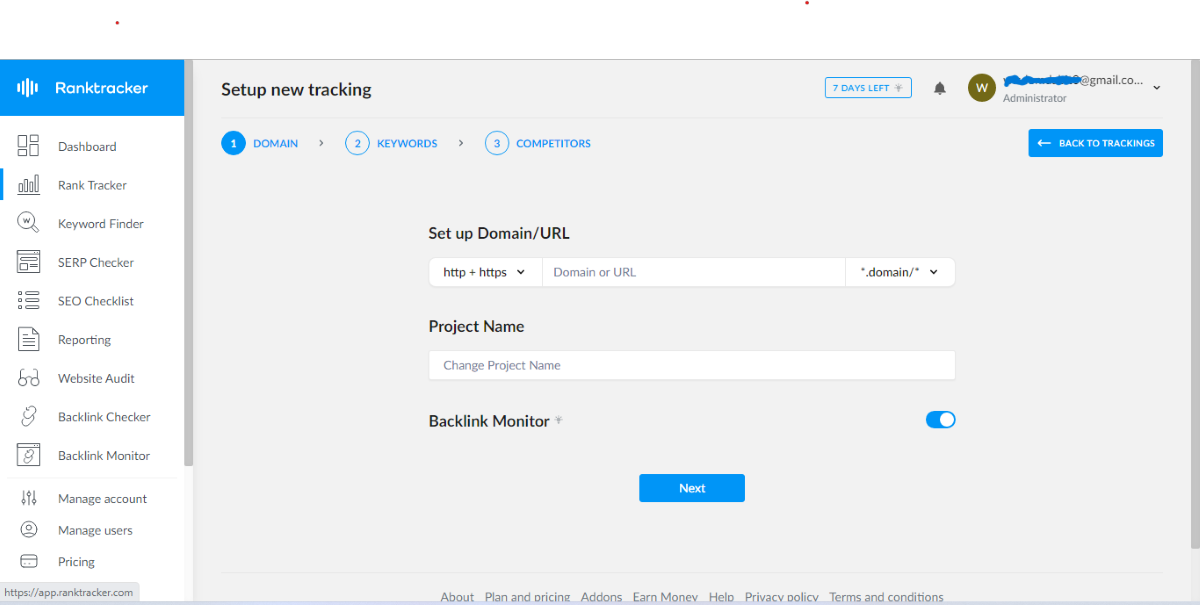Open the *.domain/* match type dropdown
The image size is (1200, 605).
click(900, 272)
